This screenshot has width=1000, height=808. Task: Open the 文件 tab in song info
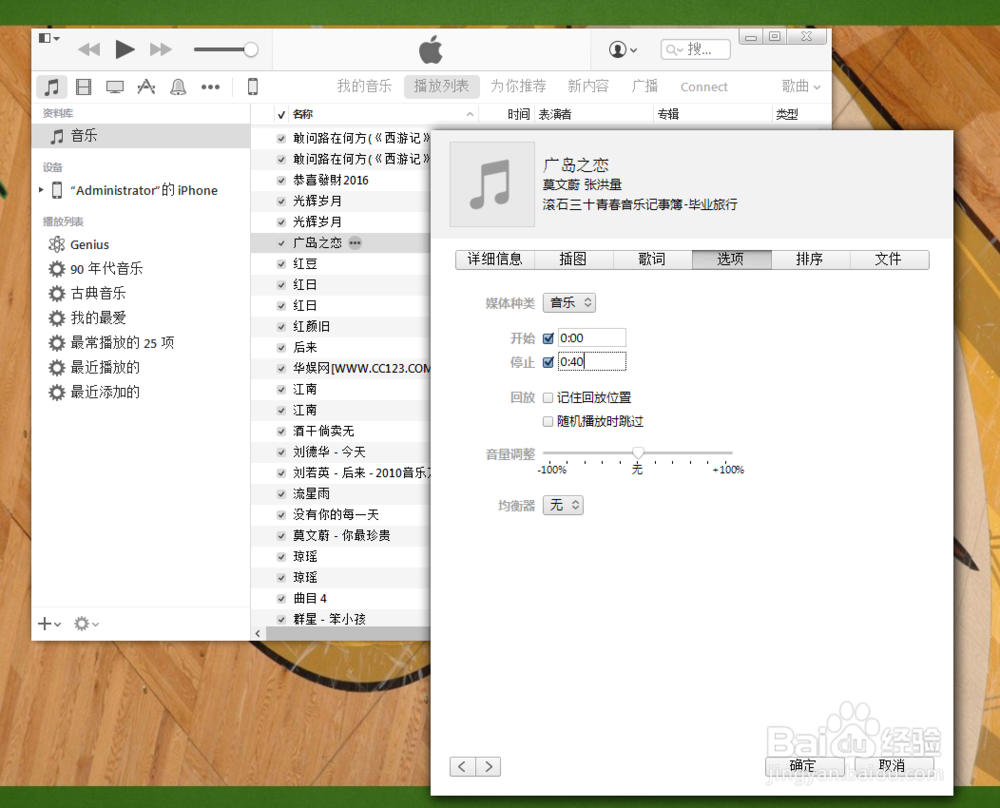click(888, 259)
